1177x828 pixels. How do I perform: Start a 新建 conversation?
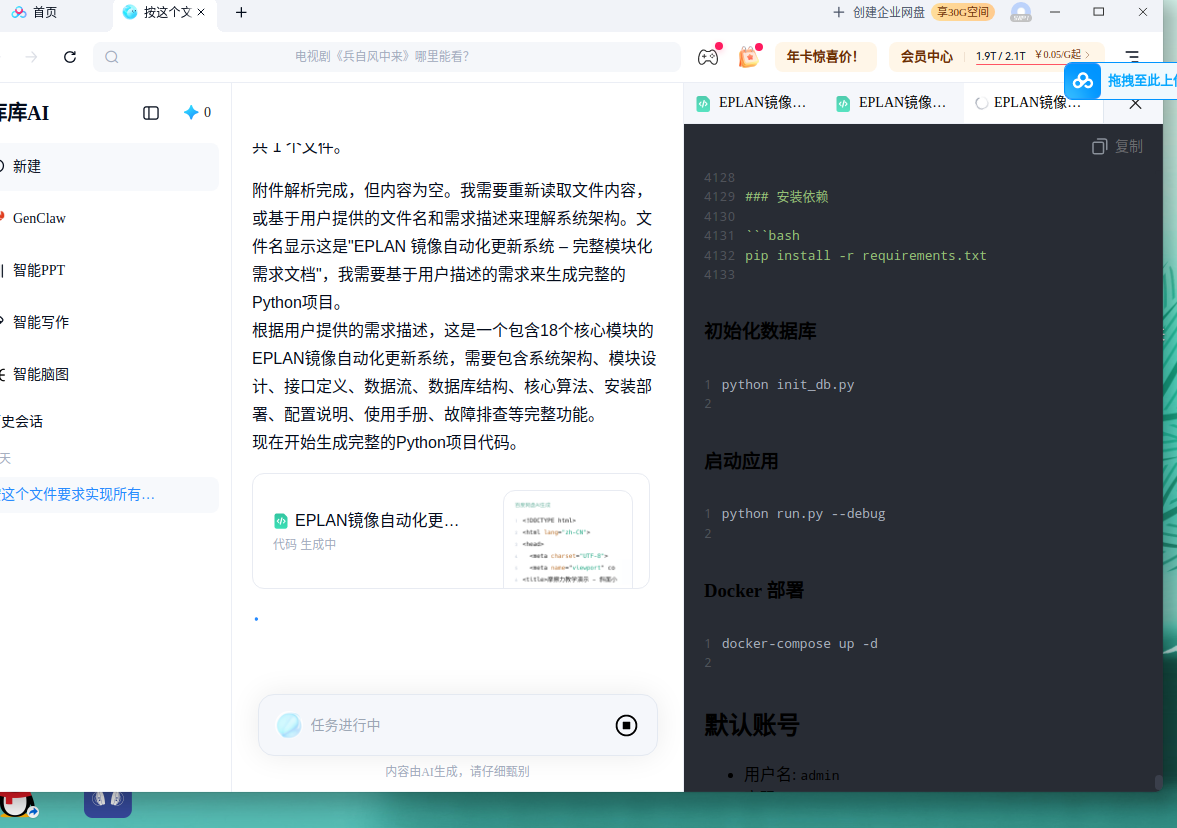click(107, 167)
